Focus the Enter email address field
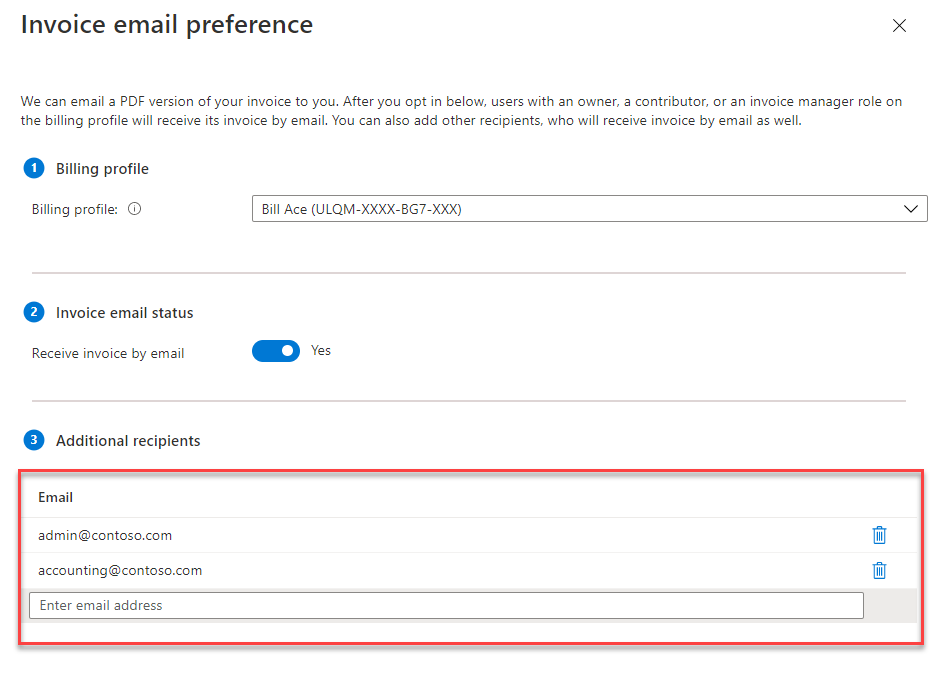Image resolution: width=932 pixels, height=678 pixels. (446, 605)
